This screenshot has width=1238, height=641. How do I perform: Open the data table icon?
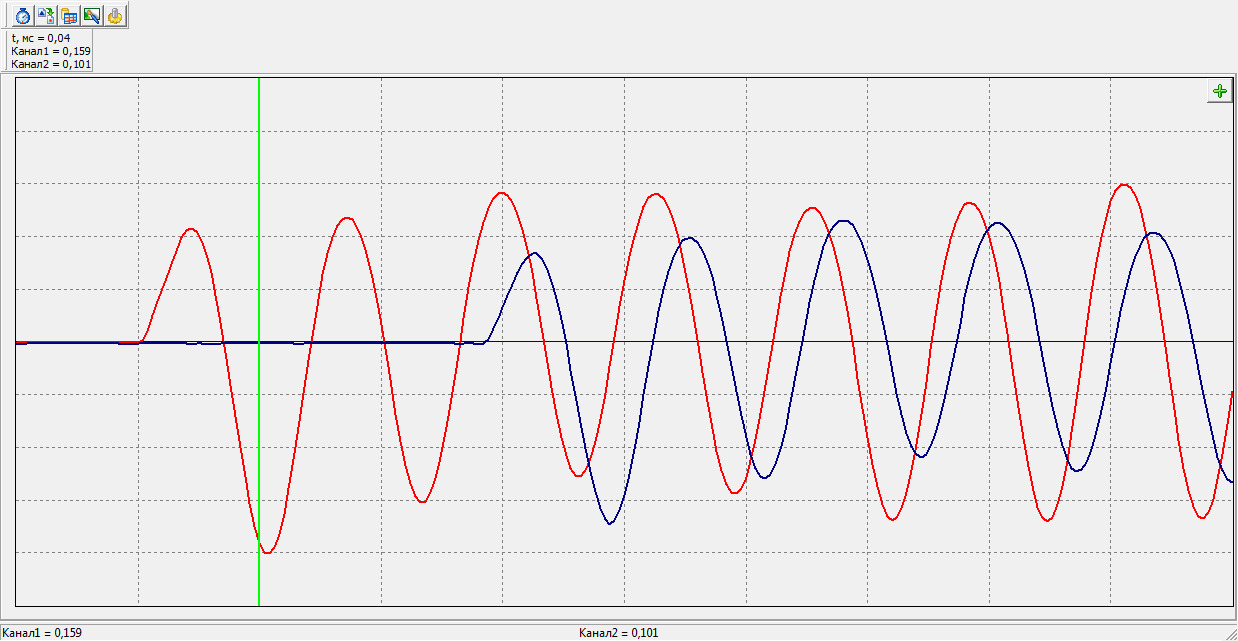[x=69, y=15]
